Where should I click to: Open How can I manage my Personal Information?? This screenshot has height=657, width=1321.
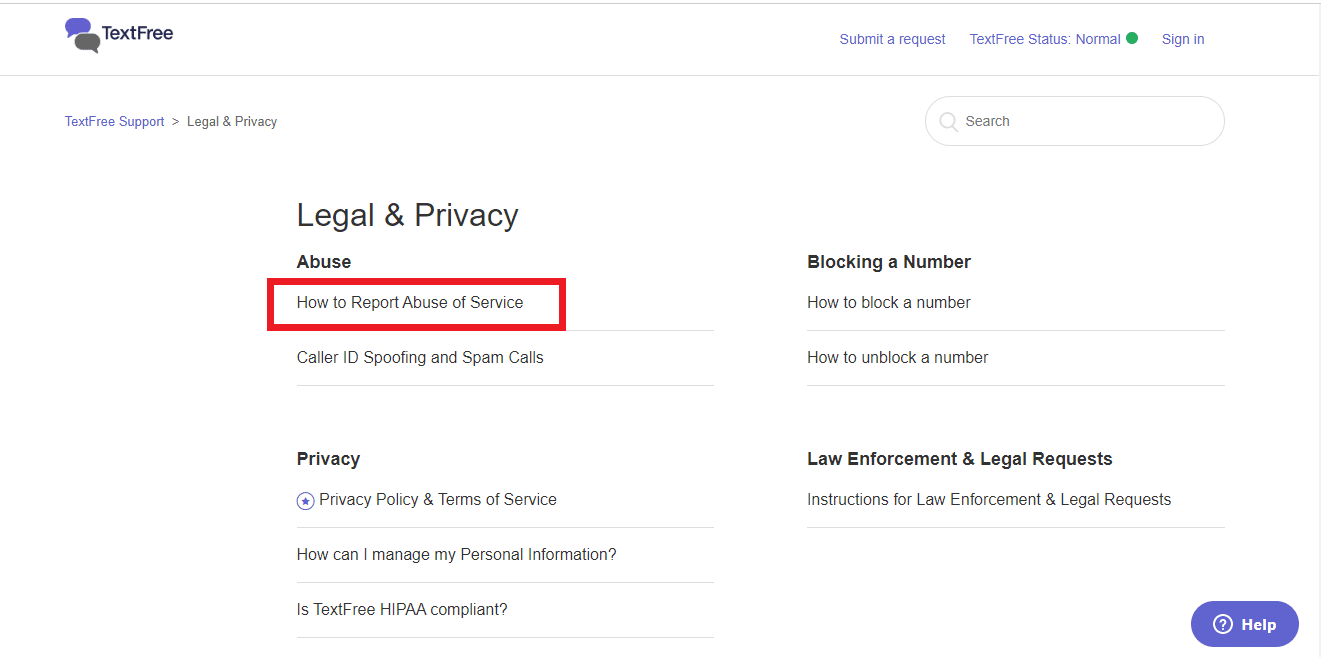457,554
